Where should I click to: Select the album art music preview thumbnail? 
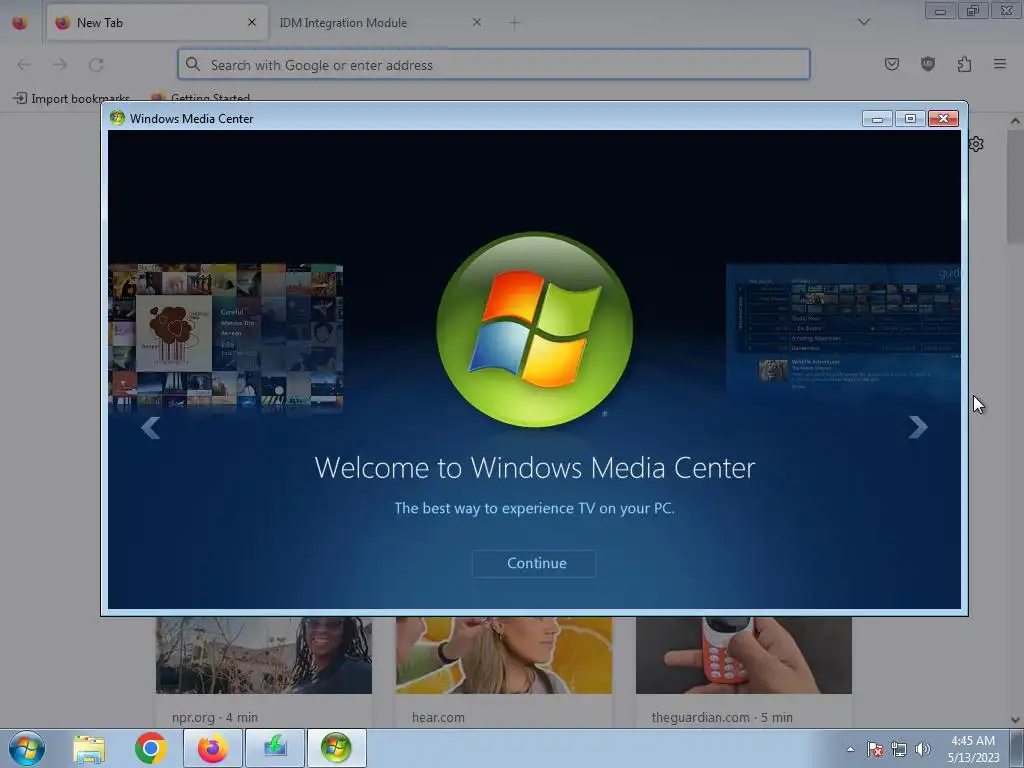[x=225, y=337]
